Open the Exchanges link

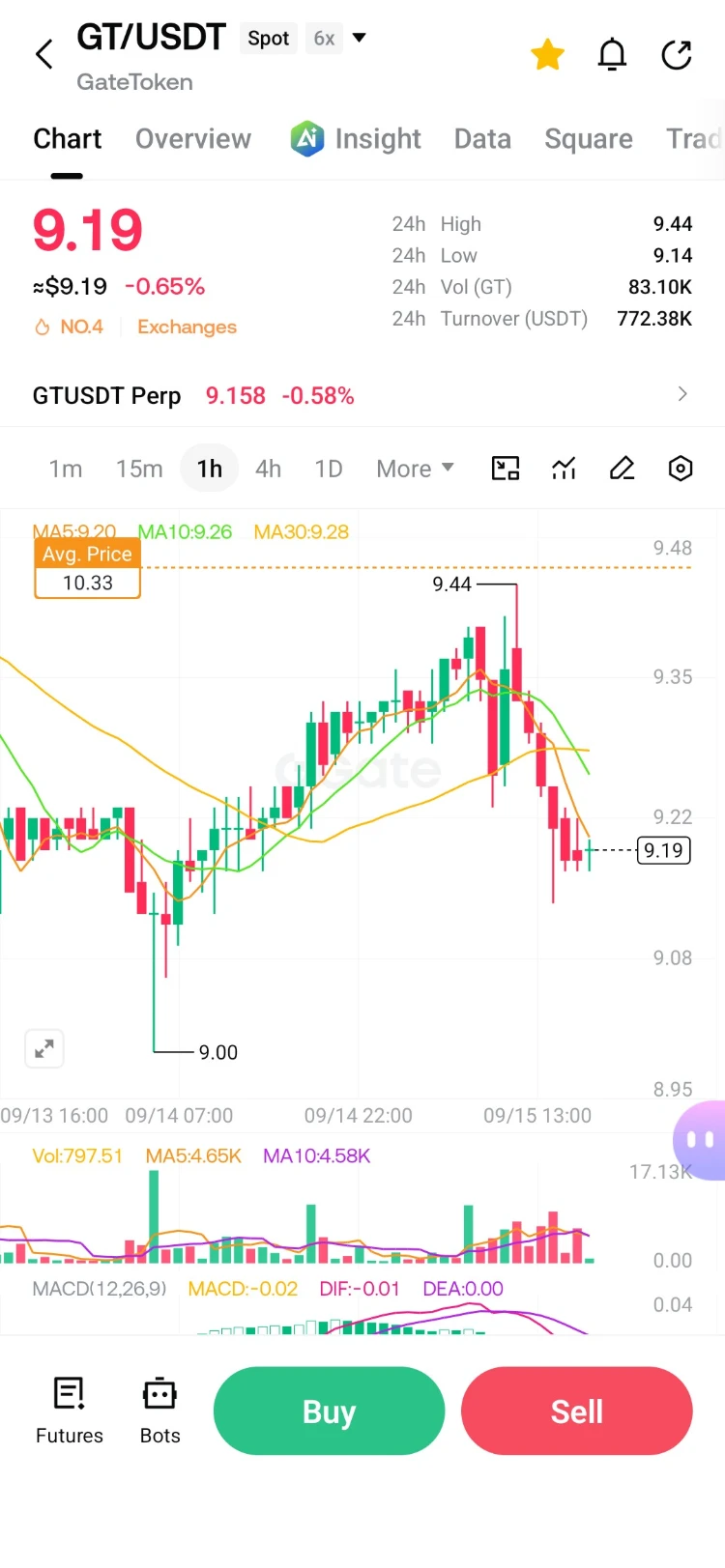point(187,327)
